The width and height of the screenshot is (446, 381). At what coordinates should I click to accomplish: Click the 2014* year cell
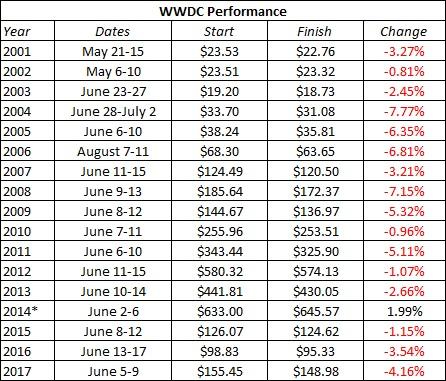pos(28,311)
